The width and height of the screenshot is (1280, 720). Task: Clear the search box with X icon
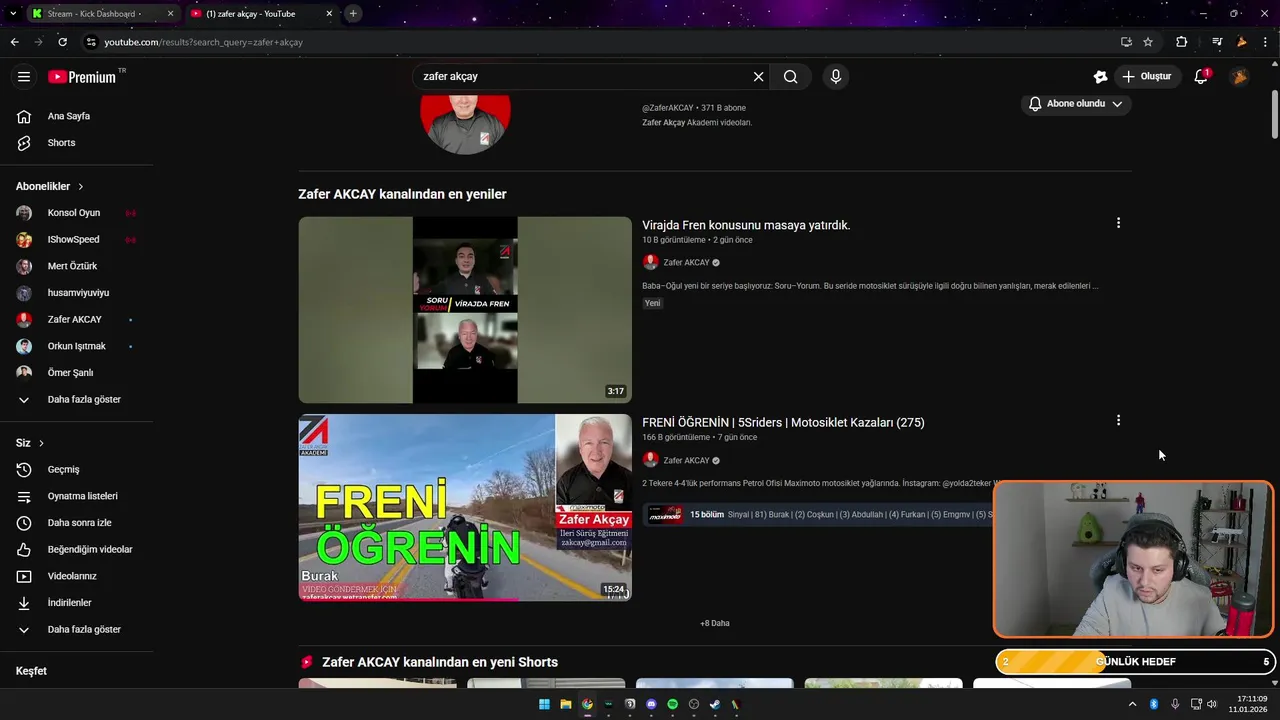[758, 77]
